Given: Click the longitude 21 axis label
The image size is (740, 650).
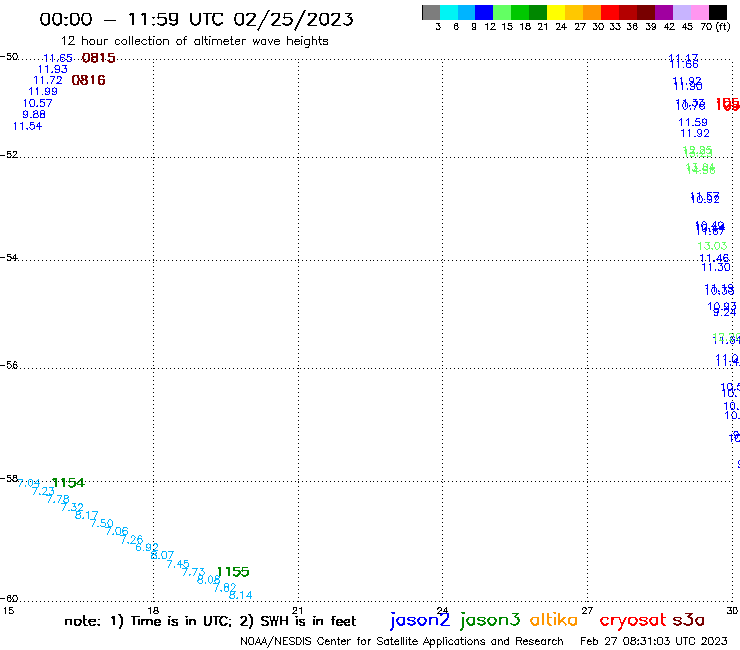Looking at the screenshot, I should pyautogui.click(x=298, y=610).
